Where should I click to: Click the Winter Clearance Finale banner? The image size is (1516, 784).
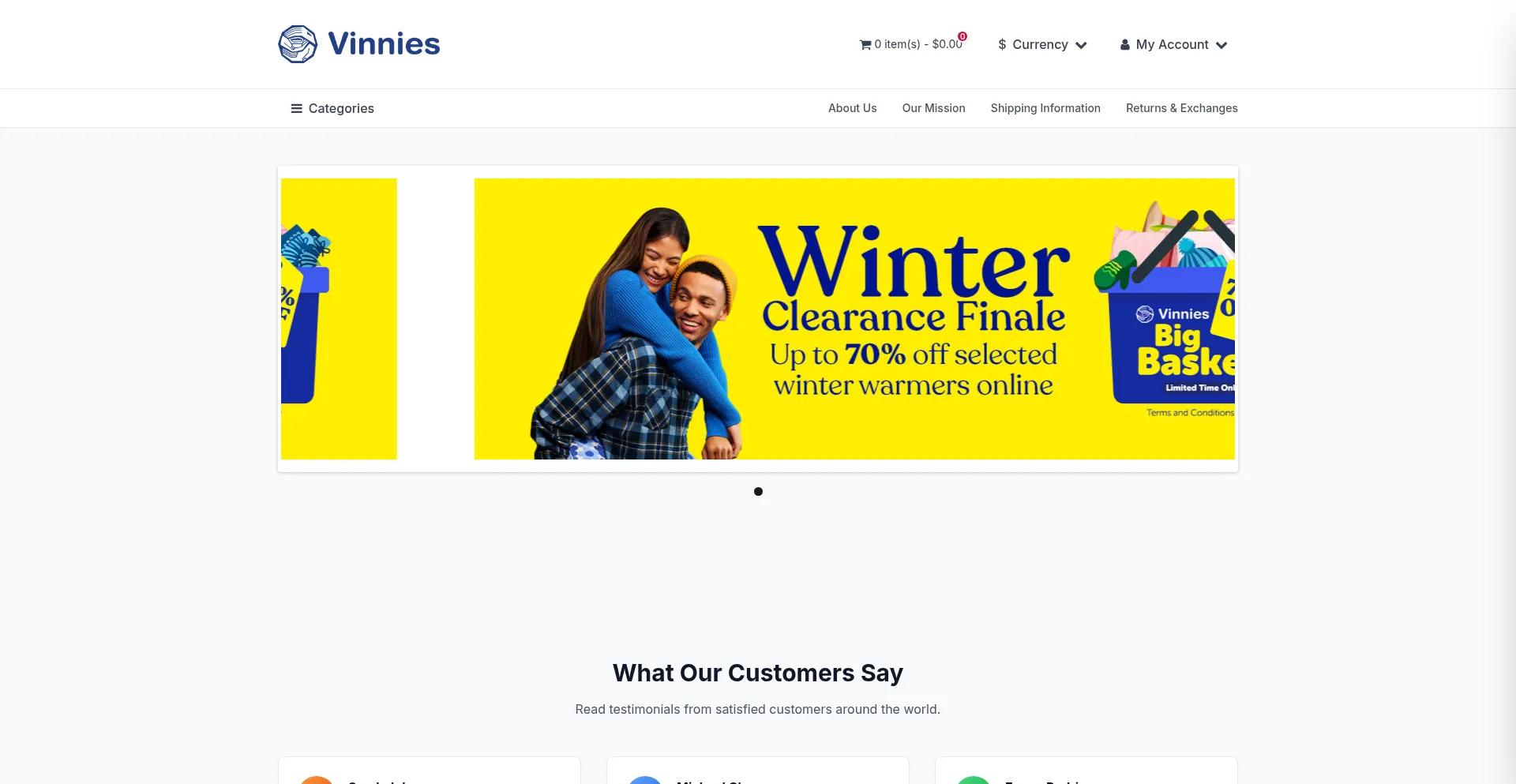(854, 319)
